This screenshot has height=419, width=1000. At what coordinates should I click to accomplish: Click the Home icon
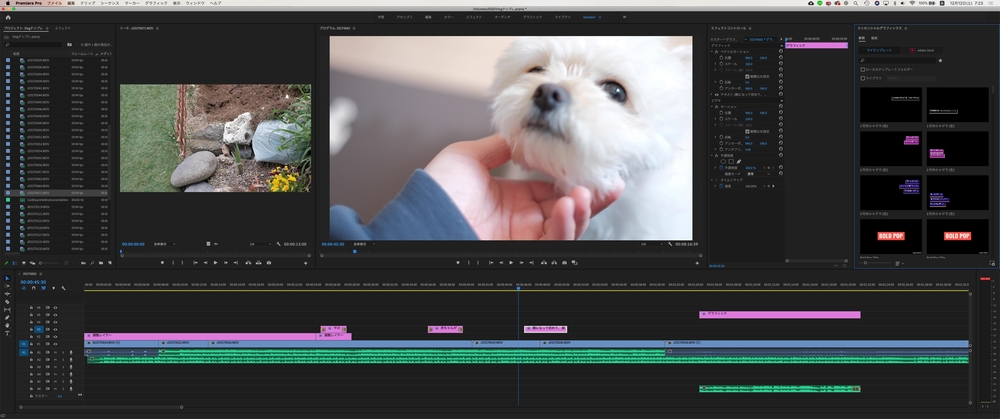[x=8, y=17]
